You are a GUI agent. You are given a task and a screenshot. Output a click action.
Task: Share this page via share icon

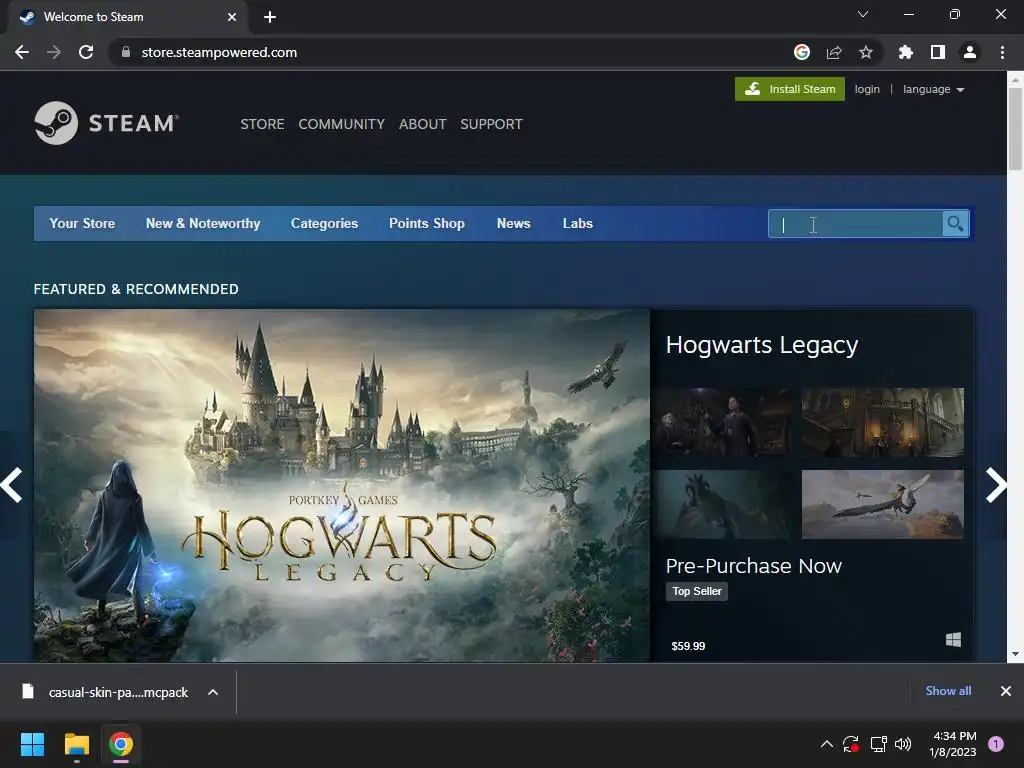(x=834, y=52)
